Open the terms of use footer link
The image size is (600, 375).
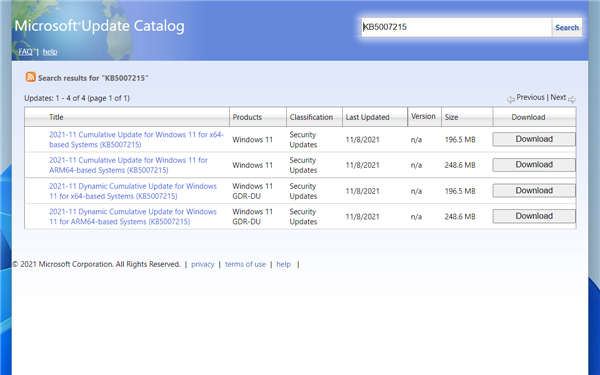point(245,264)
